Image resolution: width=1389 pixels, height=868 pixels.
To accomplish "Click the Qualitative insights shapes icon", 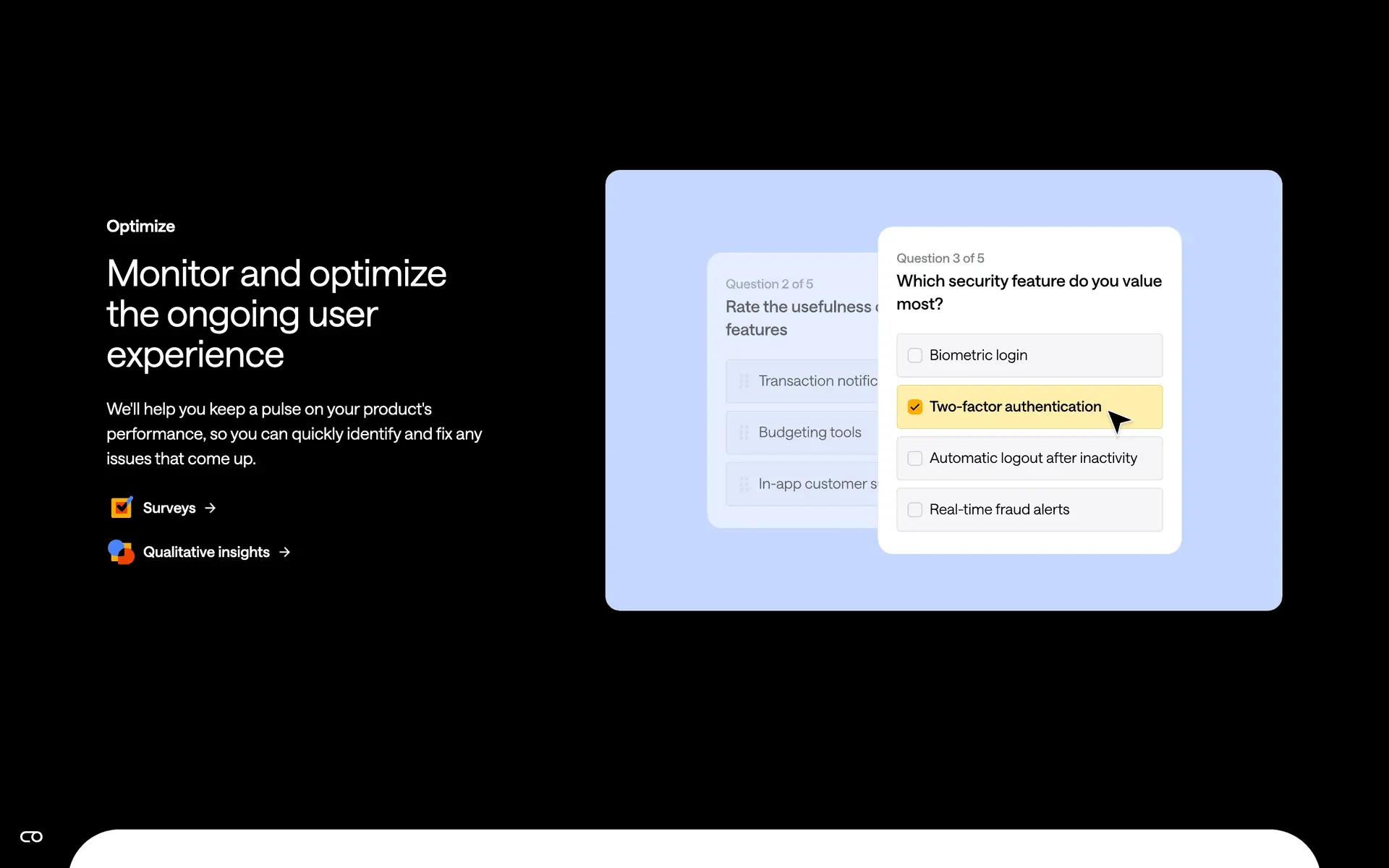I will point(121,552).
